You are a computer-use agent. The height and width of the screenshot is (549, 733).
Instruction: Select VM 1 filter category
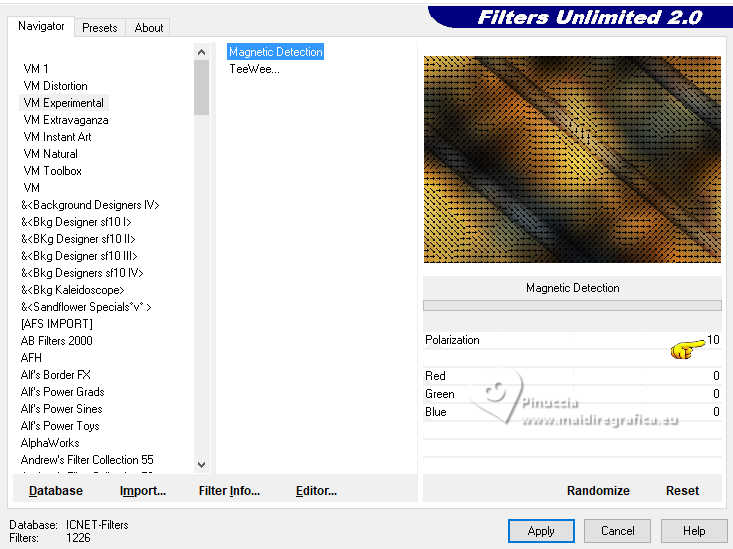pyautogui.click(x=36, y=69)
